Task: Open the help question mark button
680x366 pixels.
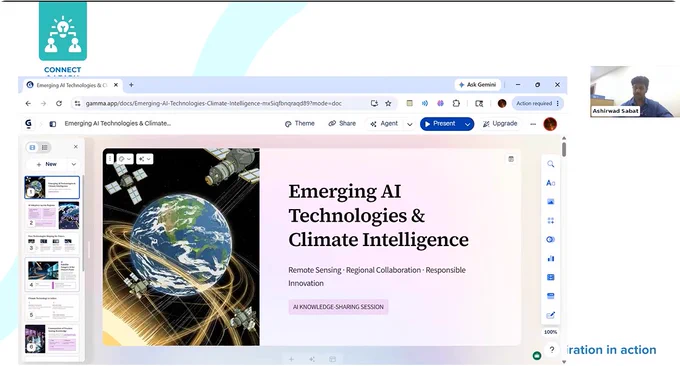Action: click(552, 350)
